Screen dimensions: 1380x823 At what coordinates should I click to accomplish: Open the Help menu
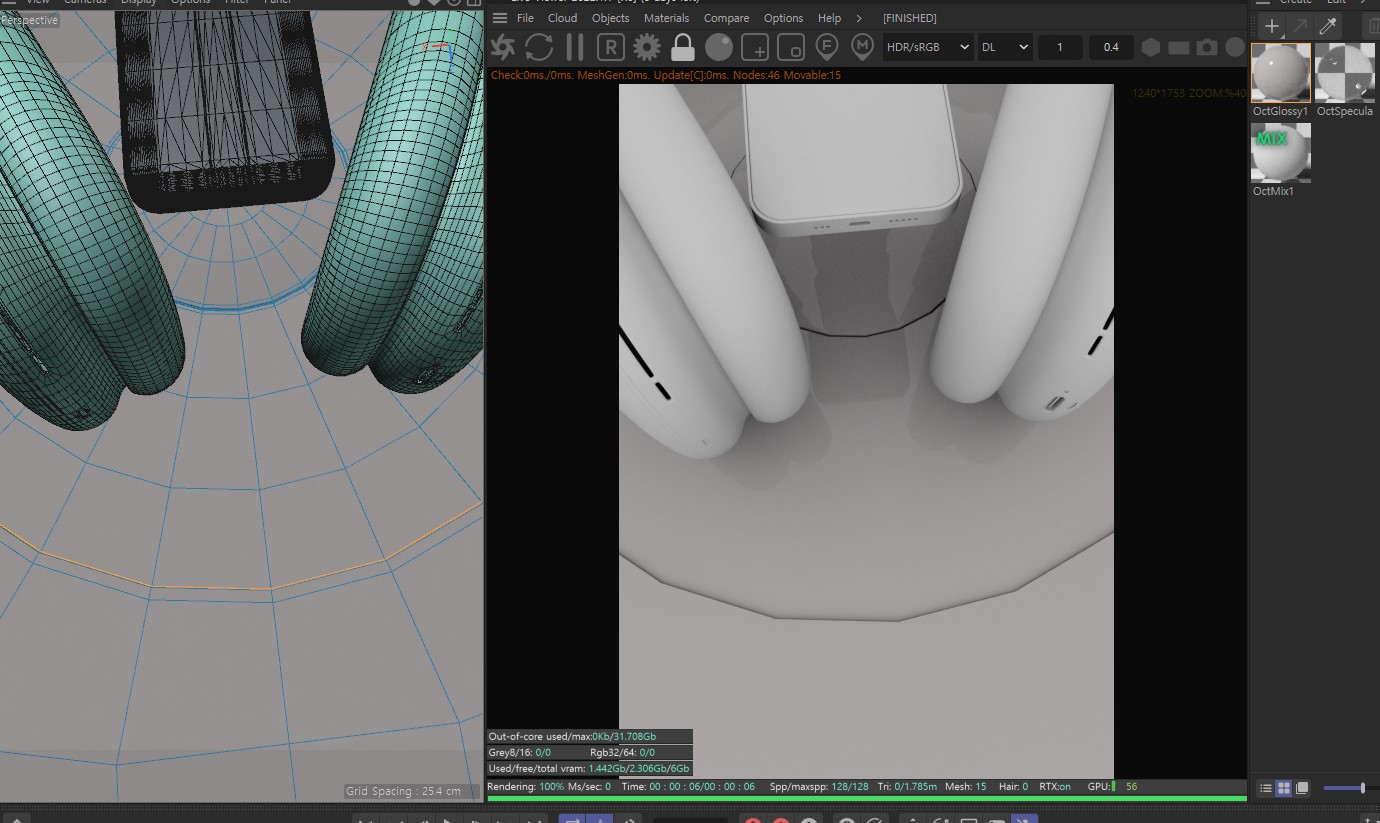tap(829, 18)
